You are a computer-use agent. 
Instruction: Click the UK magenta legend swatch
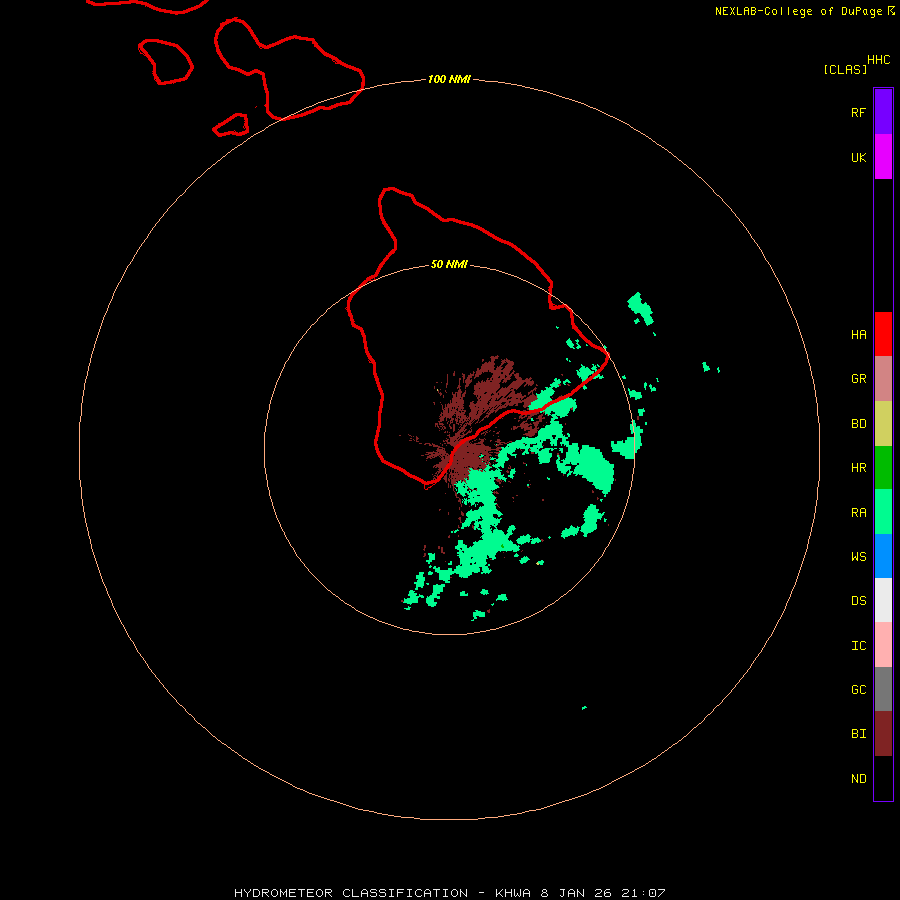883,157
